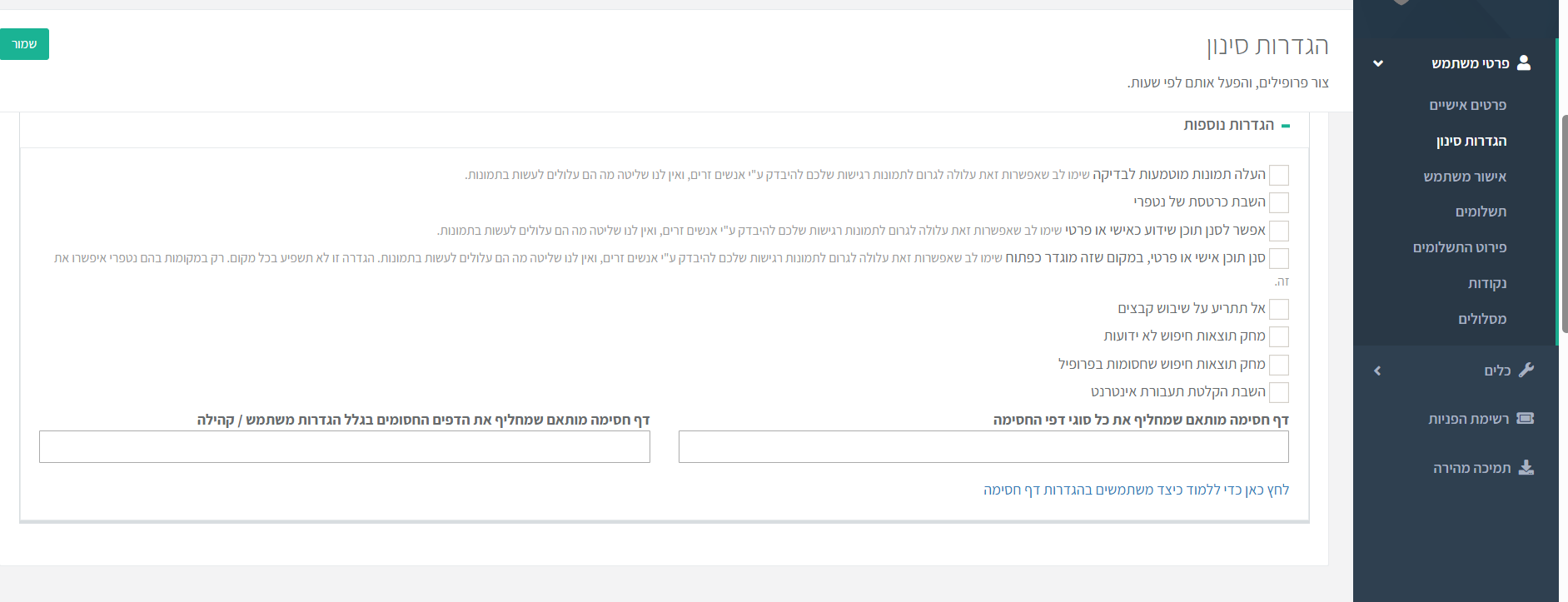Expand the כלים submenu arrow
Viewport: 1568px width, 602px height.
1377,371
